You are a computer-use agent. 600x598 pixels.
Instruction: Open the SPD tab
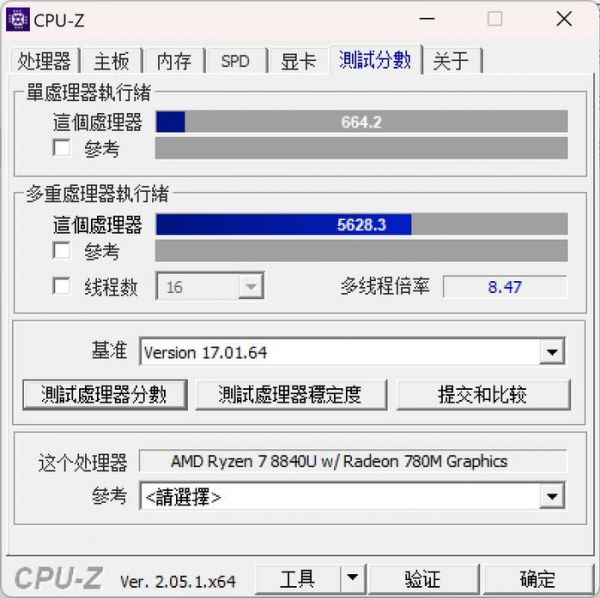(236, 61)
